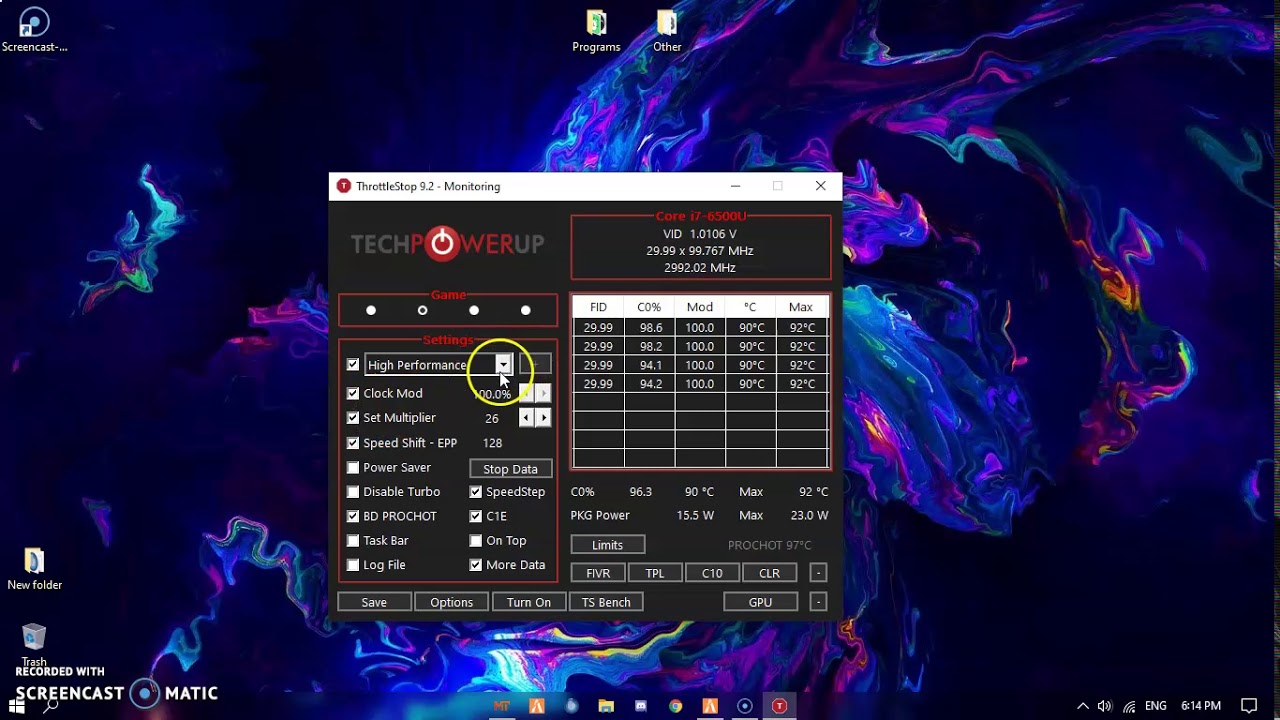Toggle the High Performance power plan checkbox
This screenshot has height=720, width=1280.
(x=353, y=365)
